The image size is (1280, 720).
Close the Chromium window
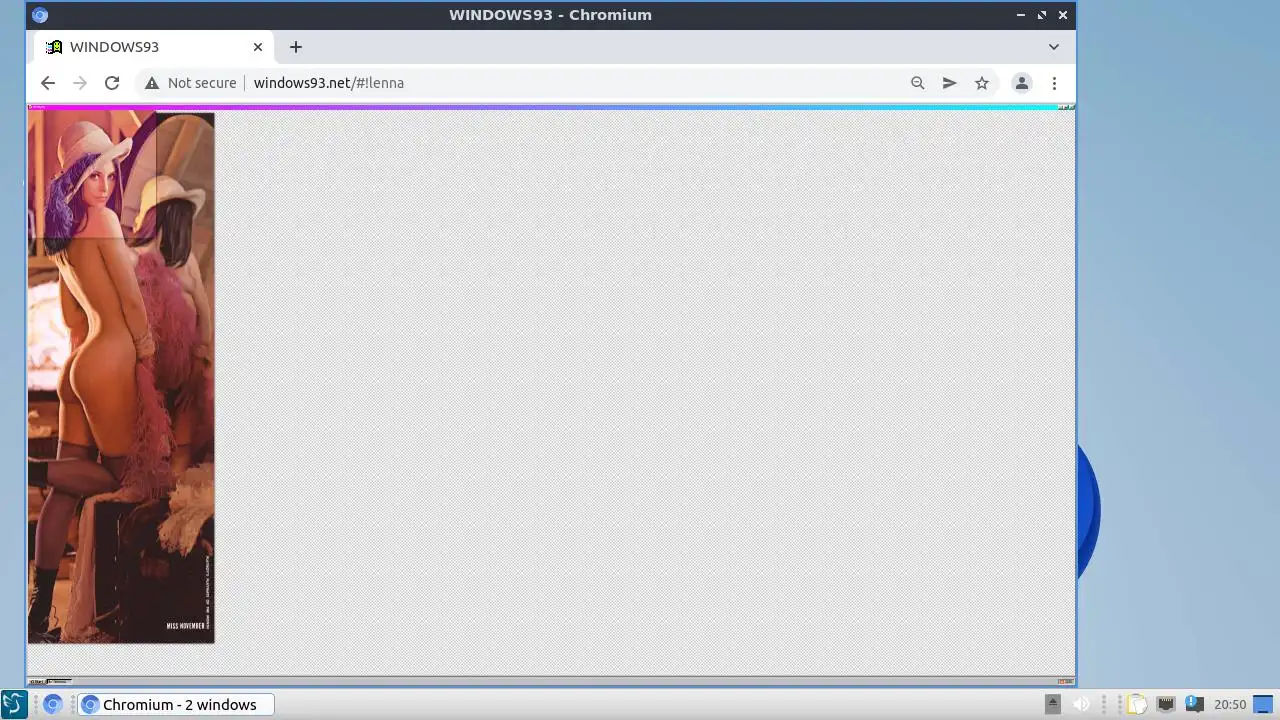point(1063,15)
